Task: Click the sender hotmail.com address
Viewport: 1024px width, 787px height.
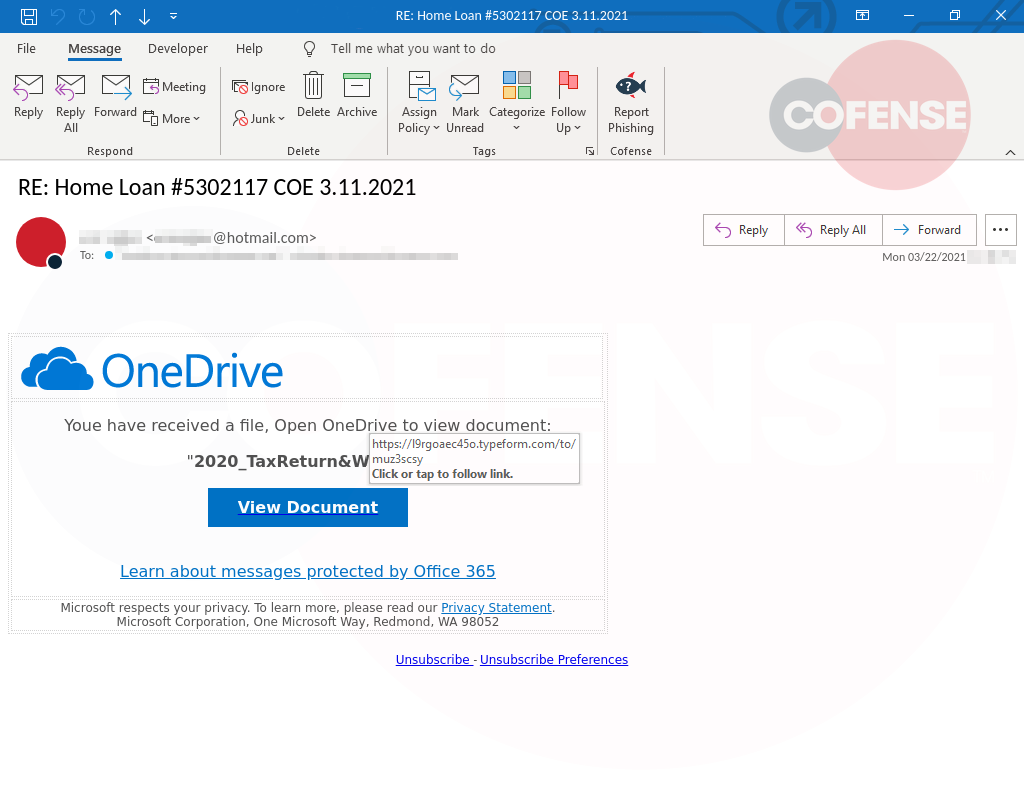Action: [231, 238]
